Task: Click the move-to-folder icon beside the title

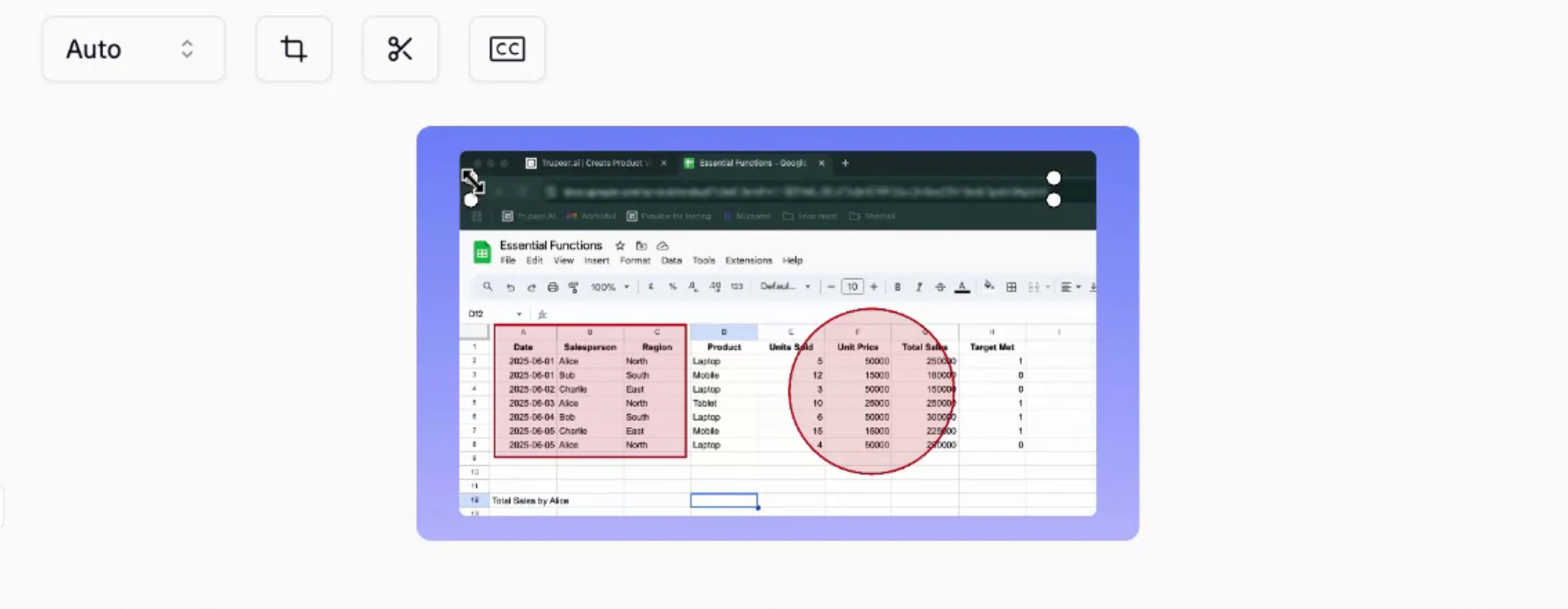Action: coord(641,246)
